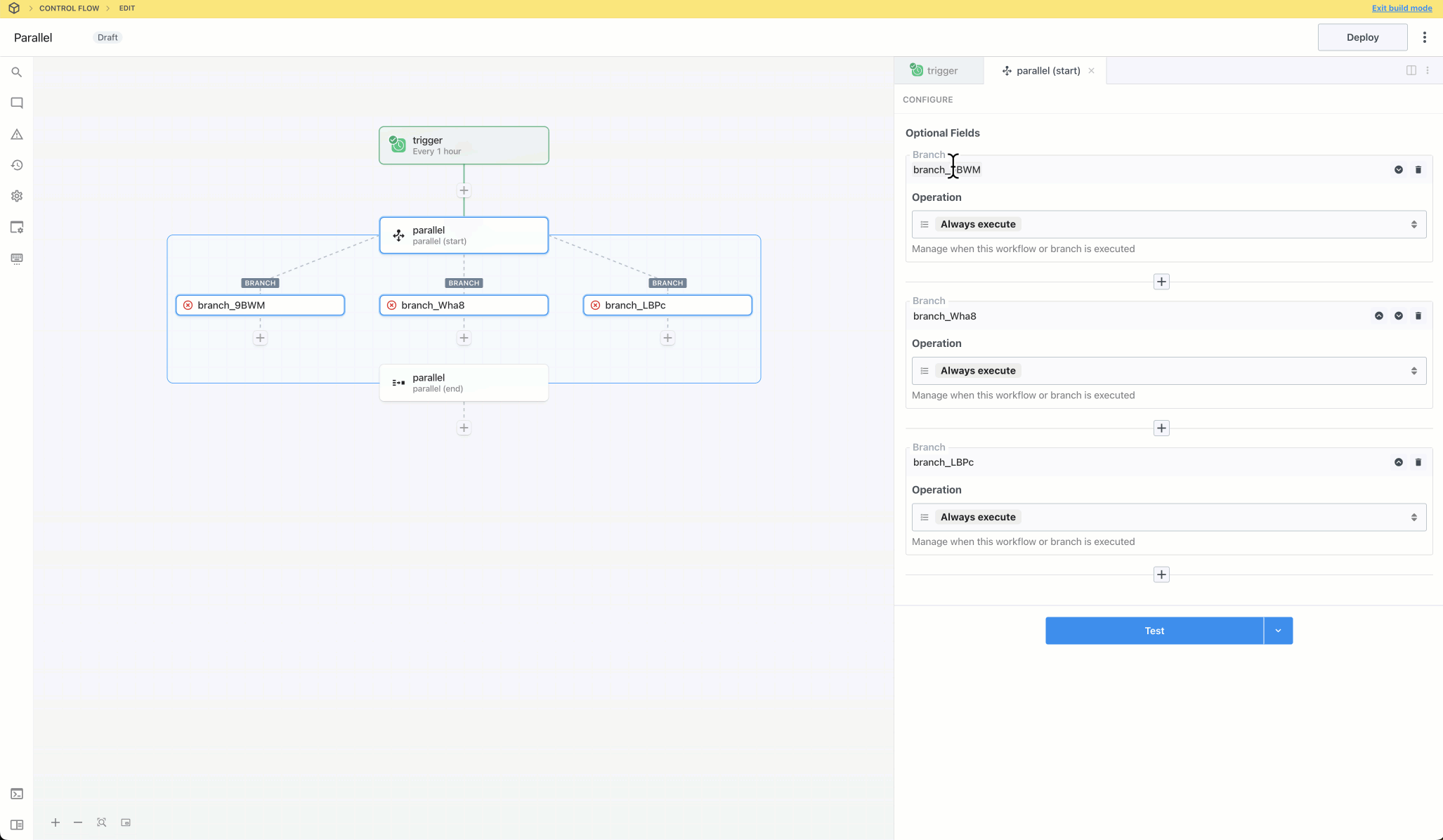Switch to the trigger tab
This screenshot has height=840, width=1443.
935,71
